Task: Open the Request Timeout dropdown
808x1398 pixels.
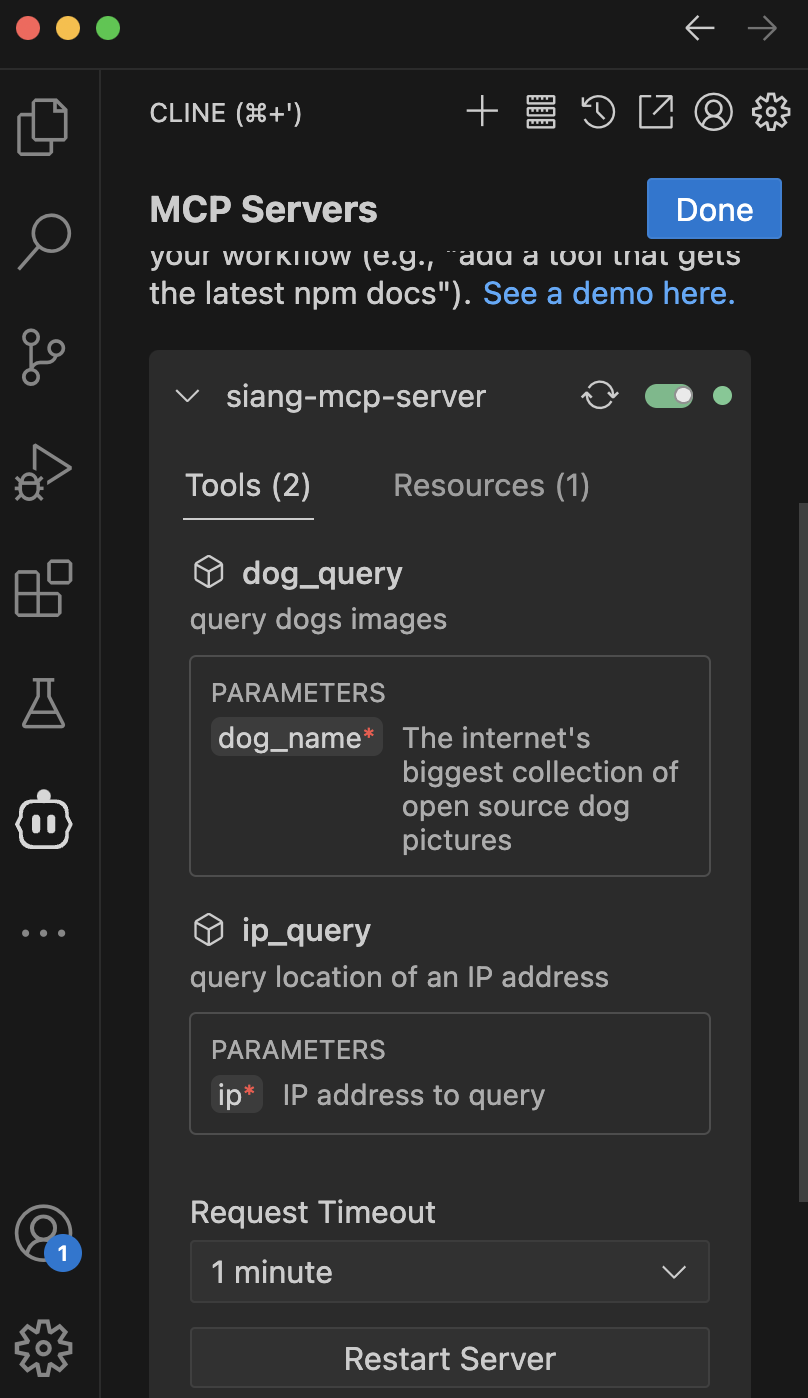Action: pos(450,1272)
